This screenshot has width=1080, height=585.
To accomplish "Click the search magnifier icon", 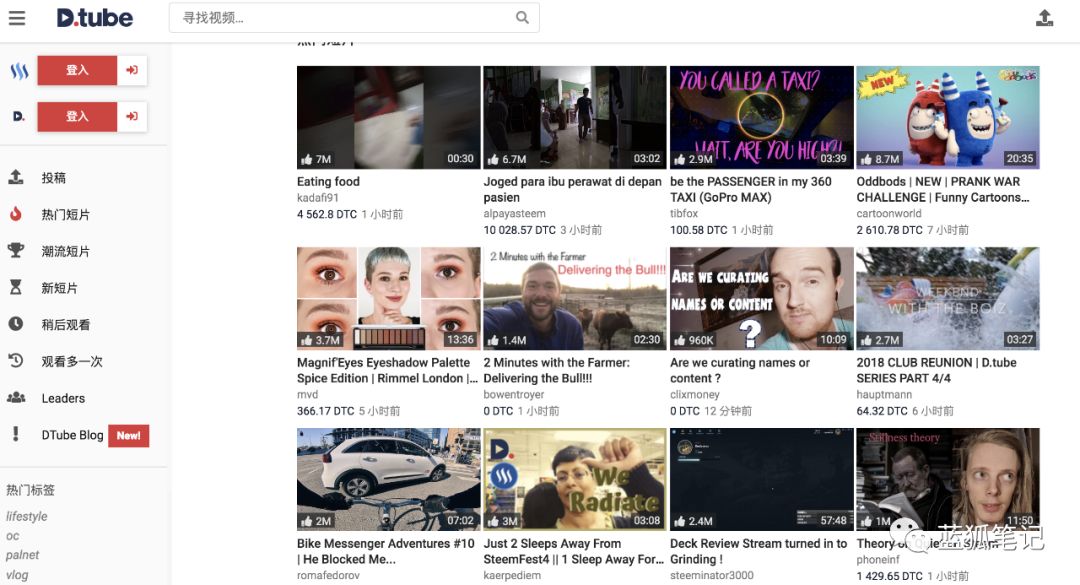I will (522, 18).
